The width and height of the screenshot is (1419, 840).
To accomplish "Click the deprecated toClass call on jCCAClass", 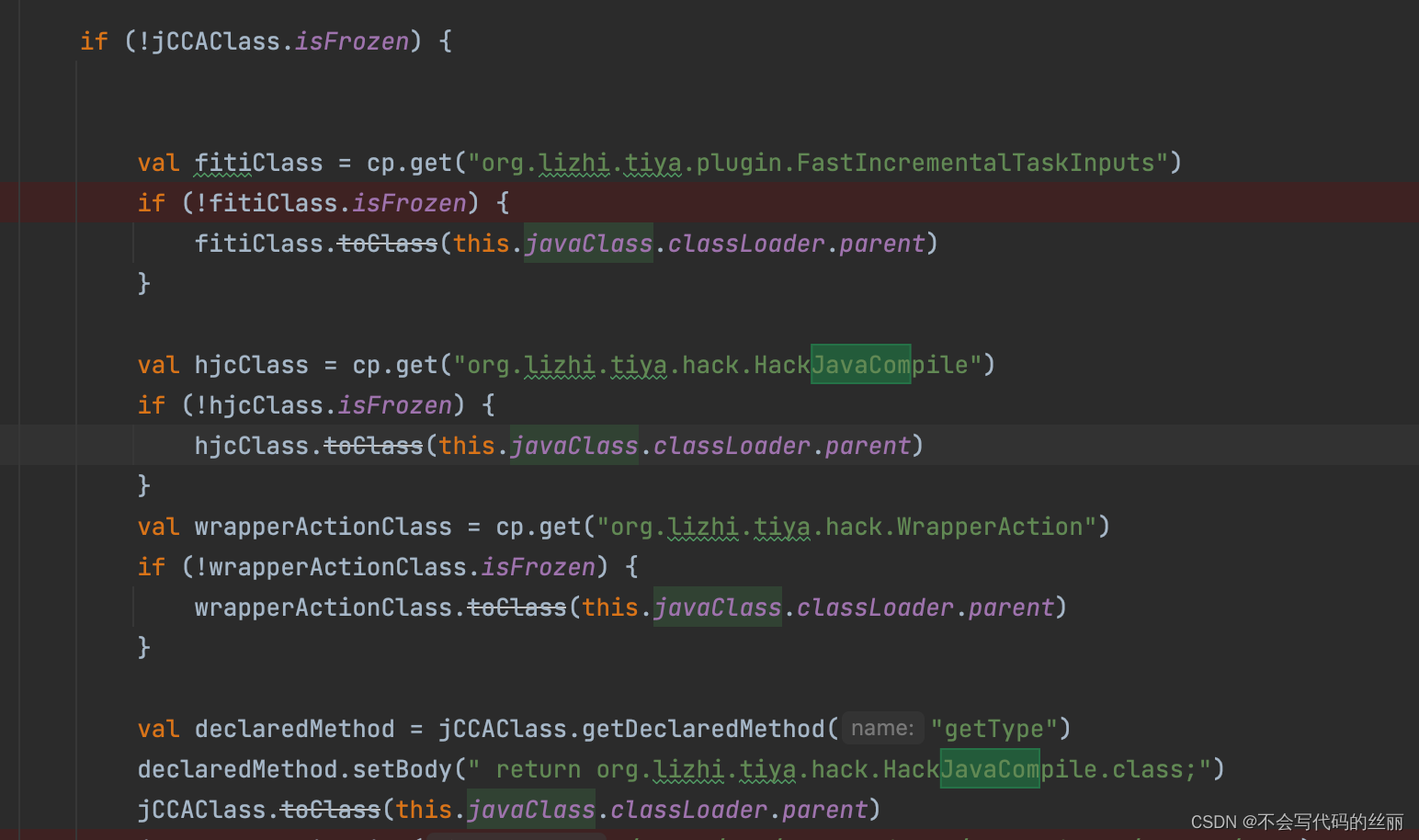I will click(x=330, y=810).
